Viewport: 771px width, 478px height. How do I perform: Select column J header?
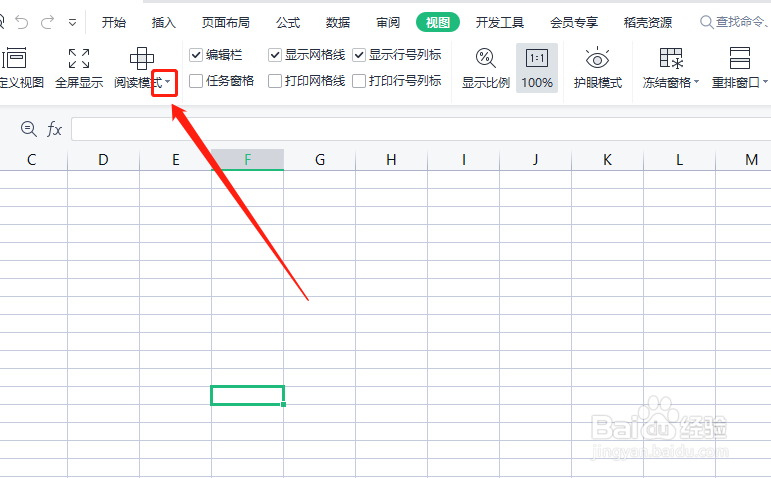coord(535,160)
